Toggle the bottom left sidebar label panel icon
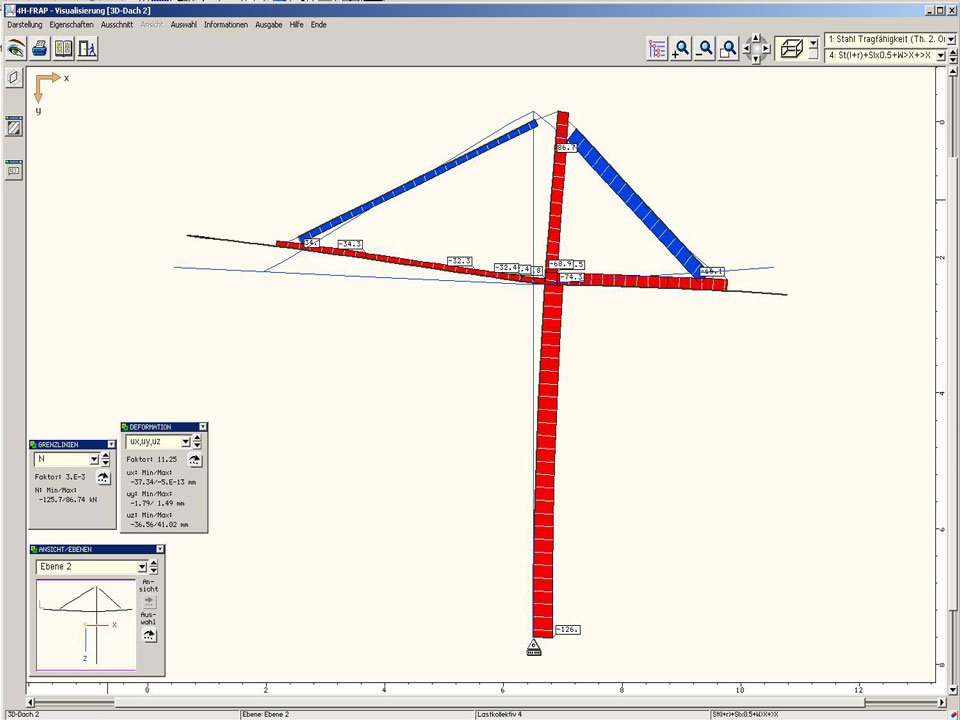The width and height of the screenshot is (960, 720). [14, 169]
